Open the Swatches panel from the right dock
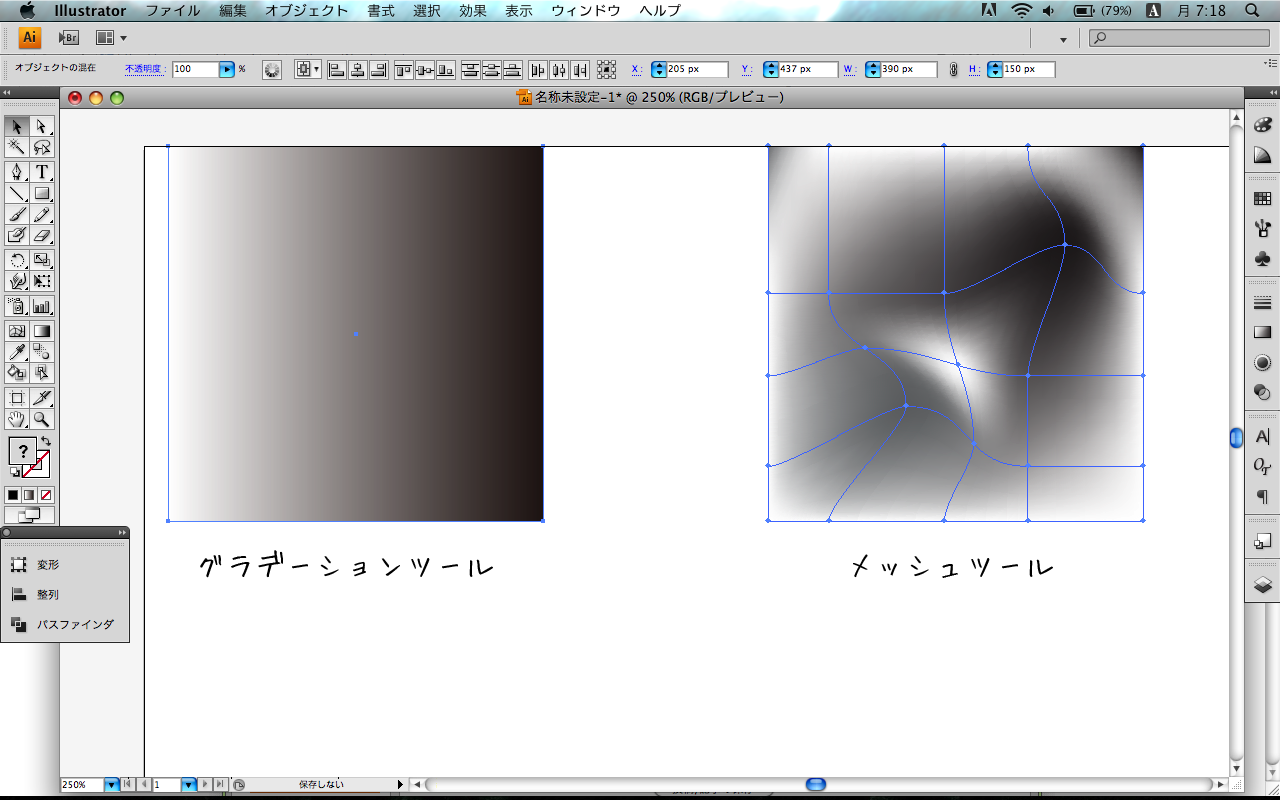 pyautogui.click(x=1262, y=199)
